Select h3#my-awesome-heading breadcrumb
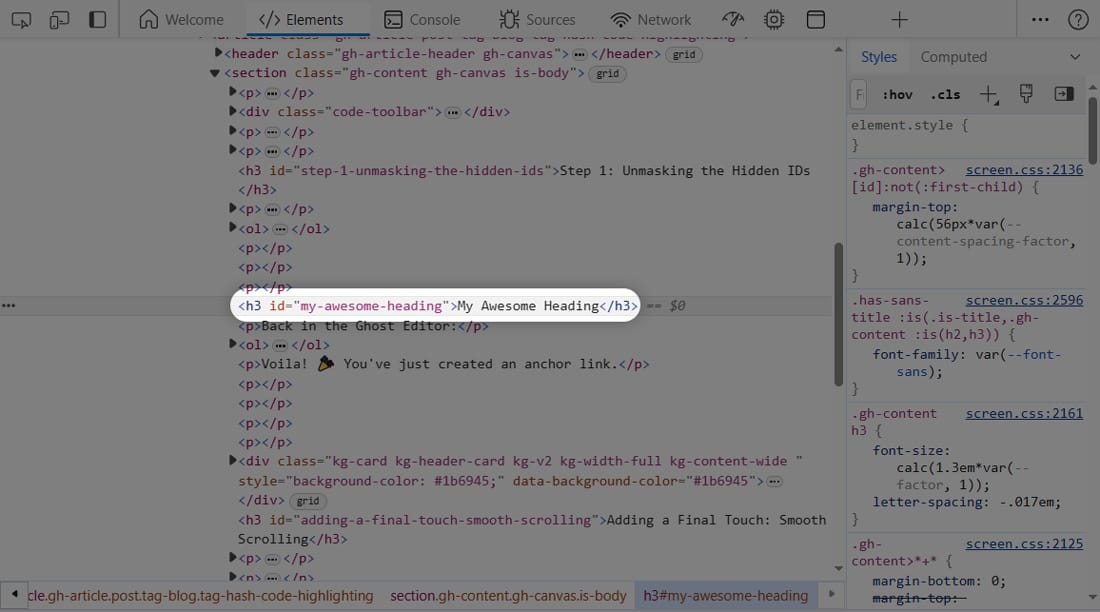Screen dimensions: 1100x612 pyautogui.click(x=725, y=596)
